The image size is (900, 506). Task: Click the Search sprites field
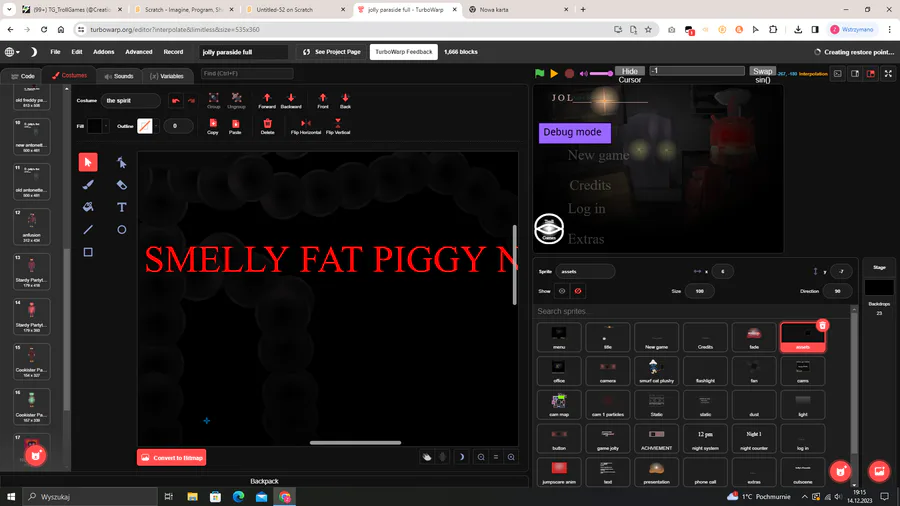click(692, 311)
